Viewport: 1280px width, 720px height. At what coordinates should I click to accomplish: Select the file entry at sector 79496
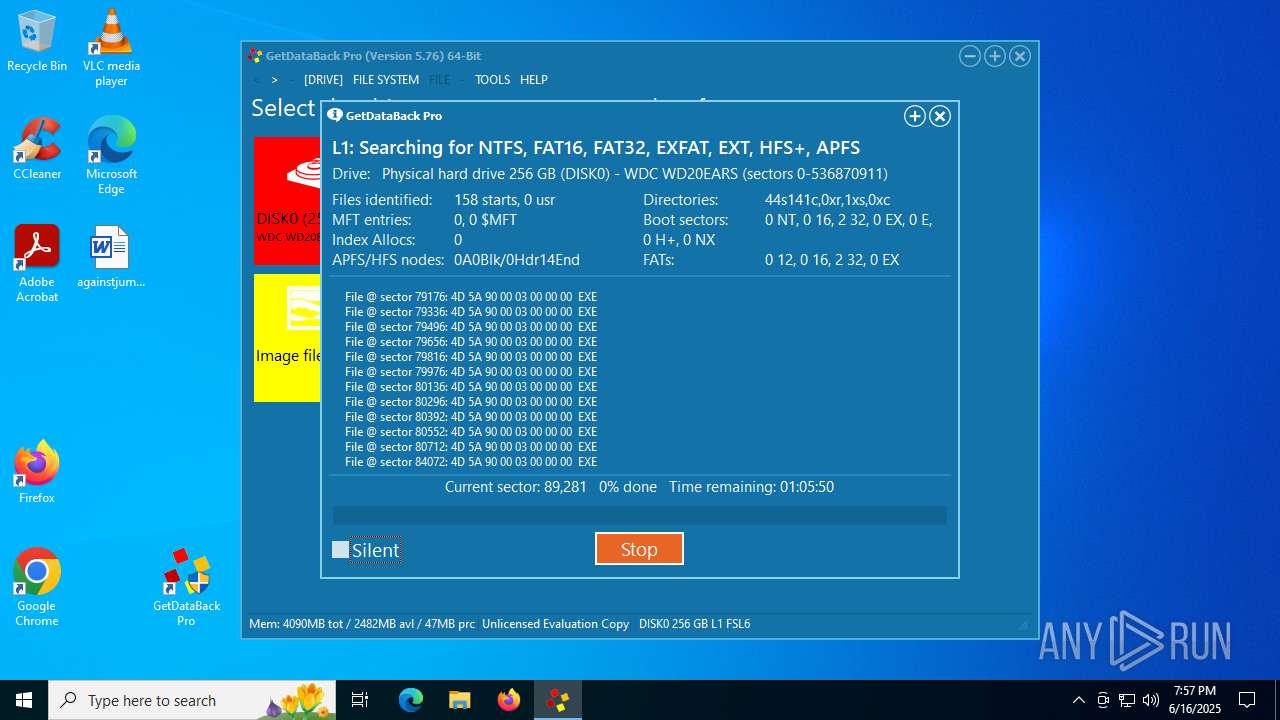pos(471,327)
